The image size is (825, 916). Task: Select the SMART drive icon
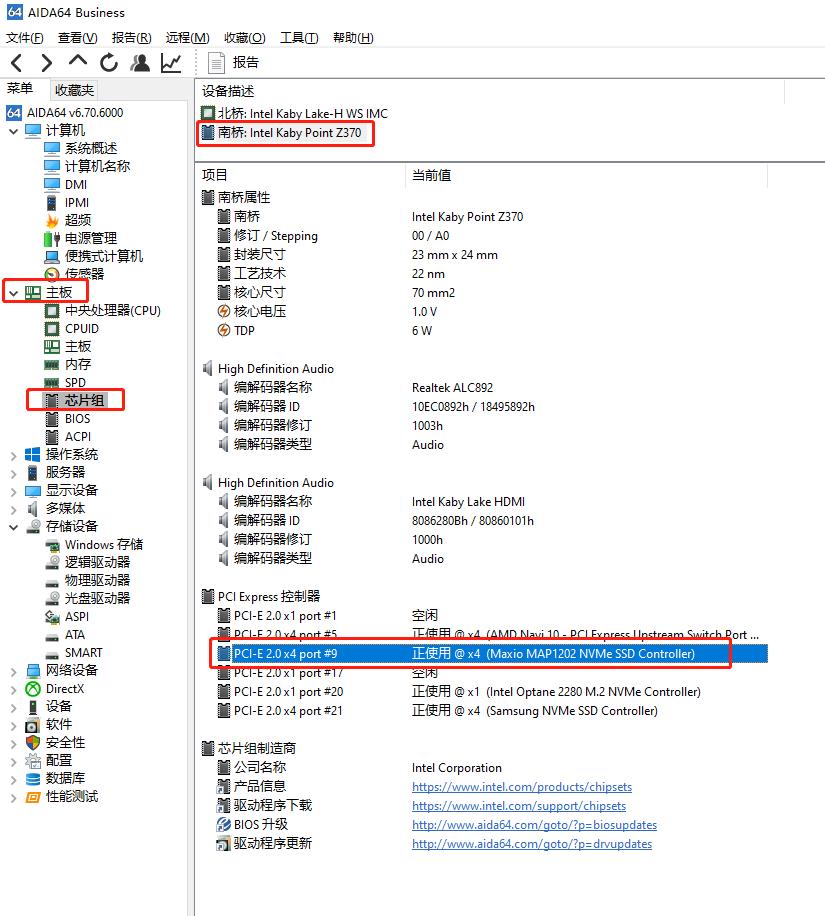coord(53,654)
